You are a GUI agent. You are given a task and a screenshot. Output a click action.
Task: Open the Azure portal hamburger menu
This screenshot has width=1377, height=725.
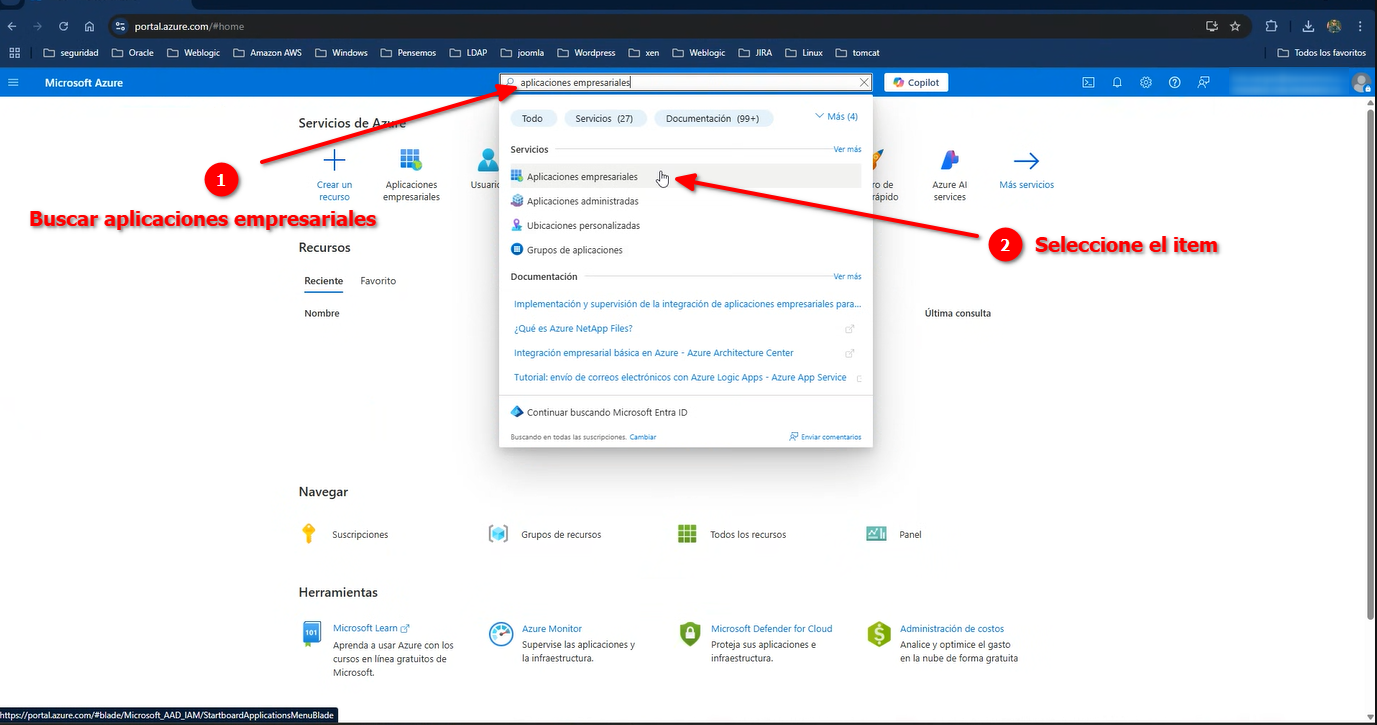14,83
